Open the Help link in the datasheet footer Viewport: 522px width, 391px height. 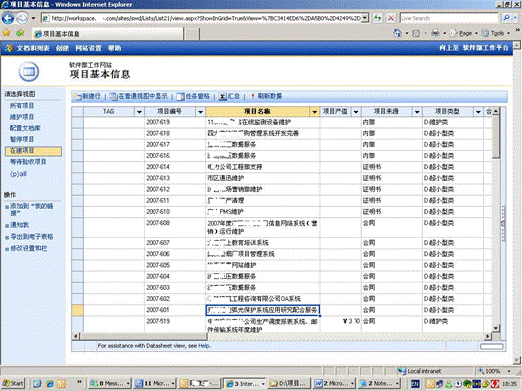pos(204,346)
